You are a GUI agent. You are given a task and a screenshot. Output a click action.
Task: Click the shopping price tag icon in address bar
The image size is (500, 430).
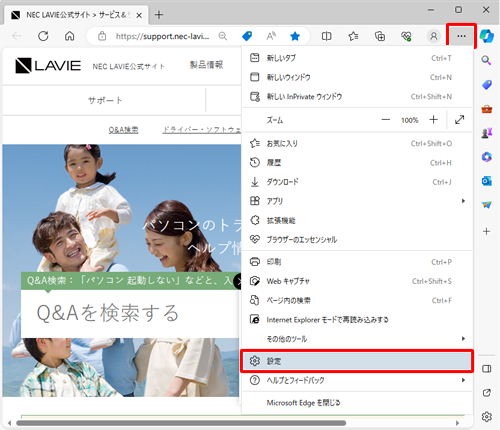[247, 36]
